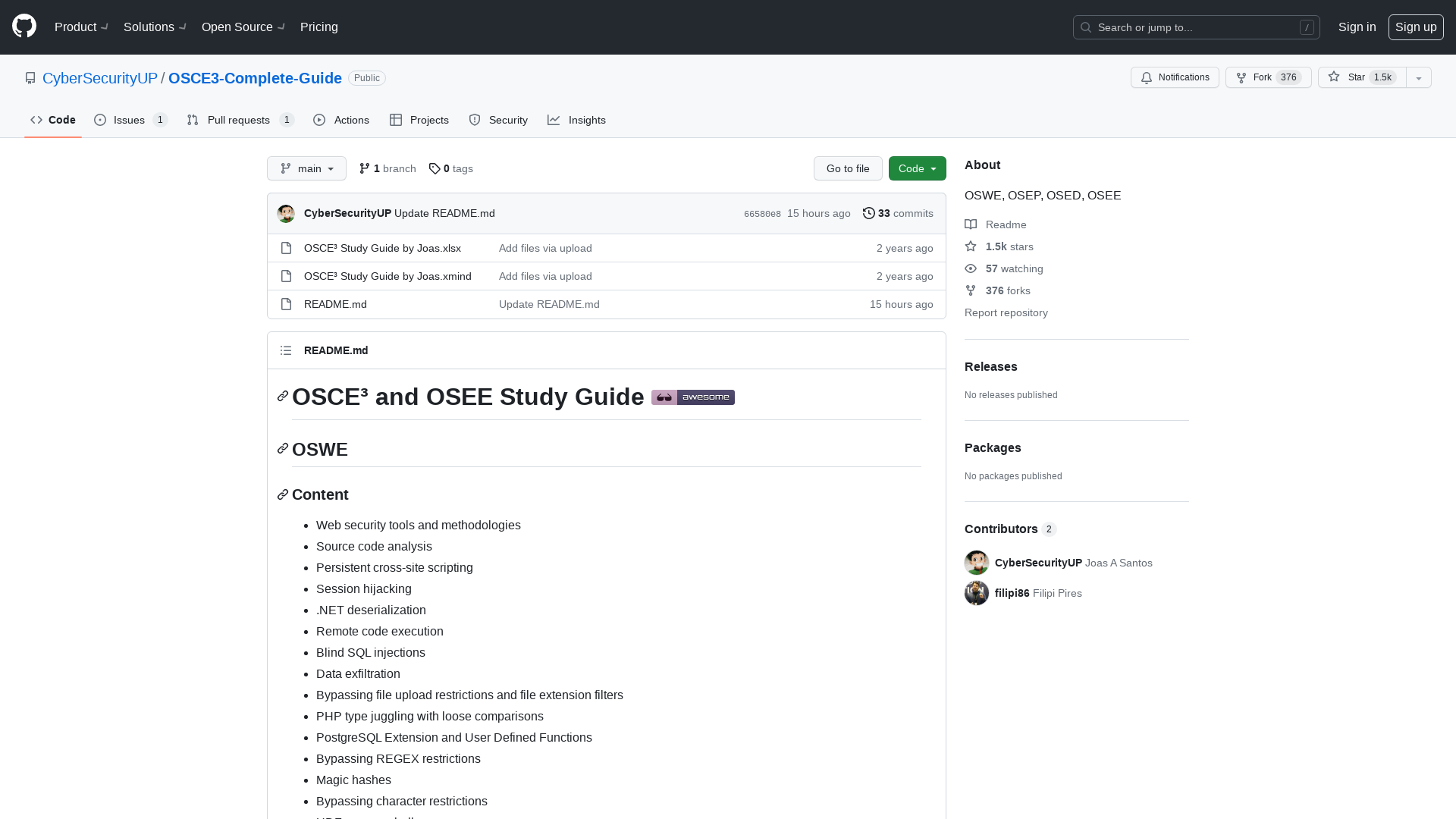Open Add files via upload commit for xmind
The height and width of the screenshot is (819, 1456).
(x=545, y=276)
